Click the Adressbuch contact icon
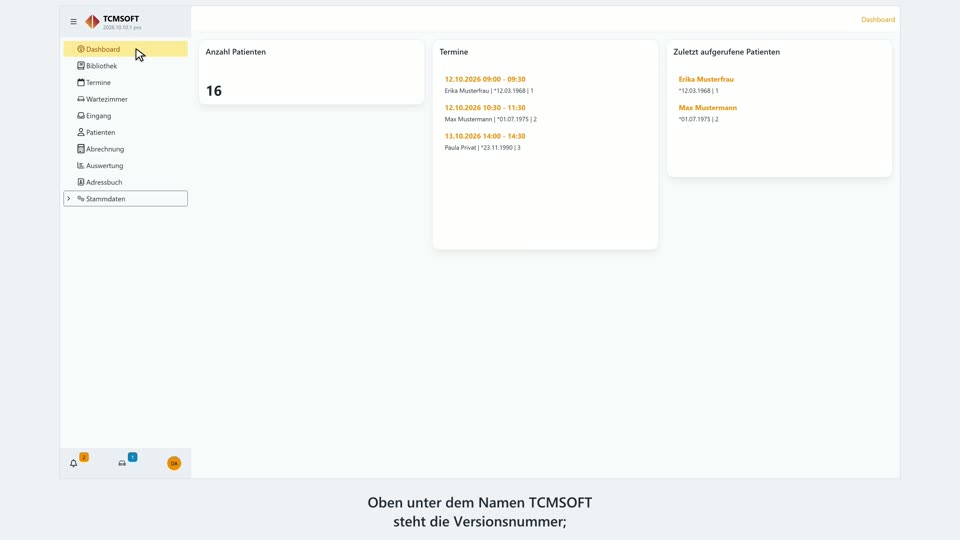 click(81, 182)
